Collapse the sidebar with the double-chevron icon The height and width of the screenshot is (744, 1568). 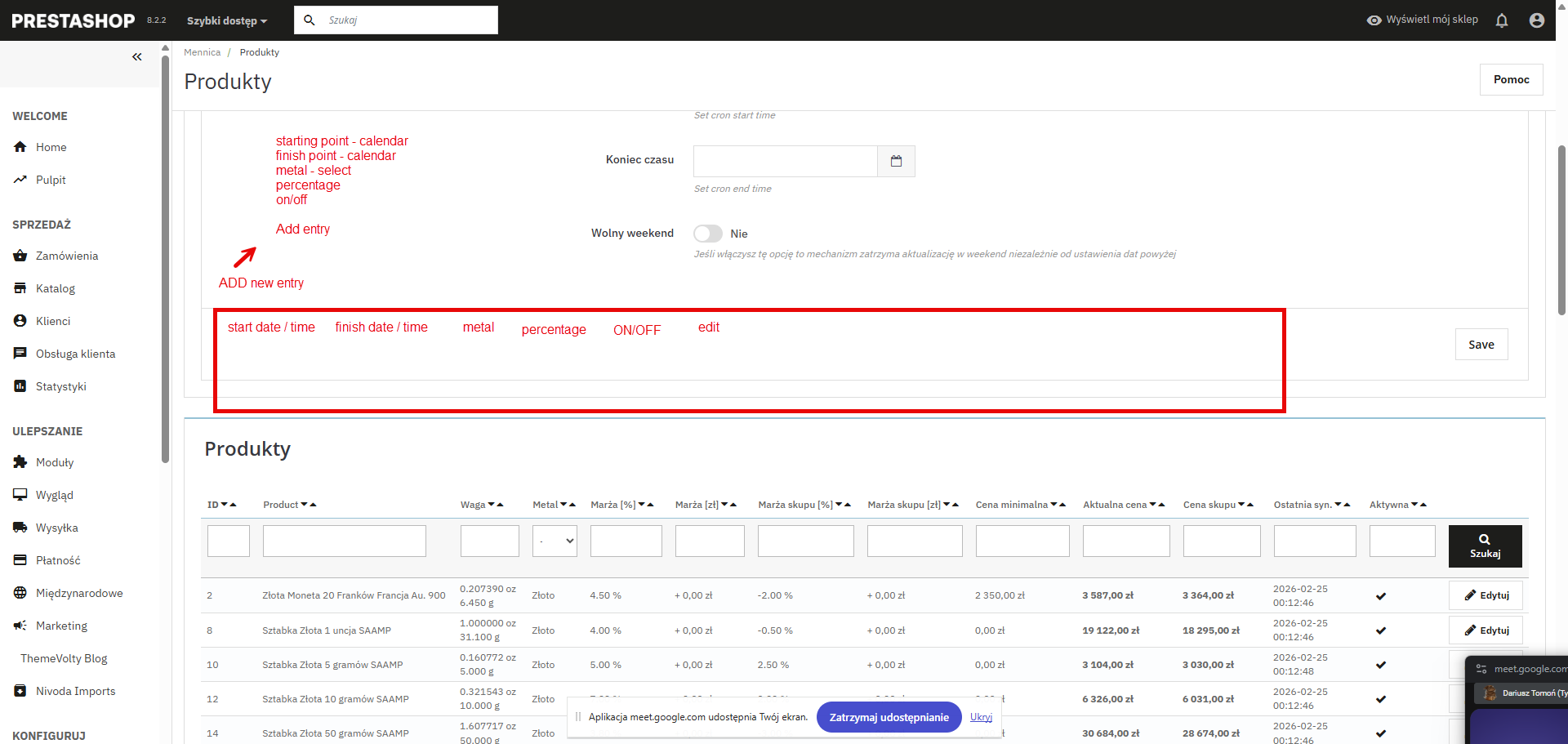tap(137, 56)
